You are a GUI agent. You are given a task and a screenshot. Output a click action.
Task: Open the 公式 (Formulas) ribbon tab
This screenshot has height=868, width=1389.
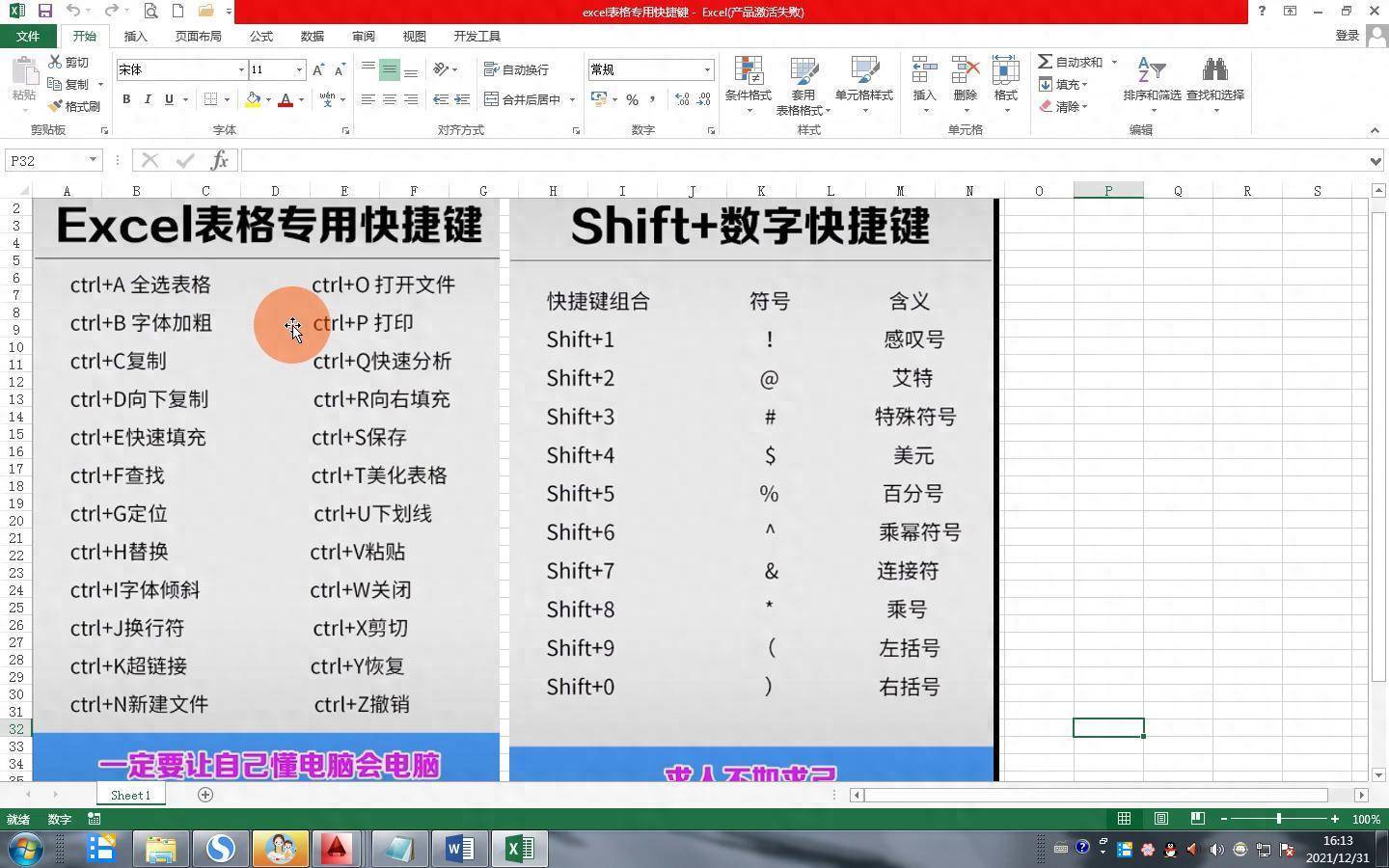pos(260,36)
